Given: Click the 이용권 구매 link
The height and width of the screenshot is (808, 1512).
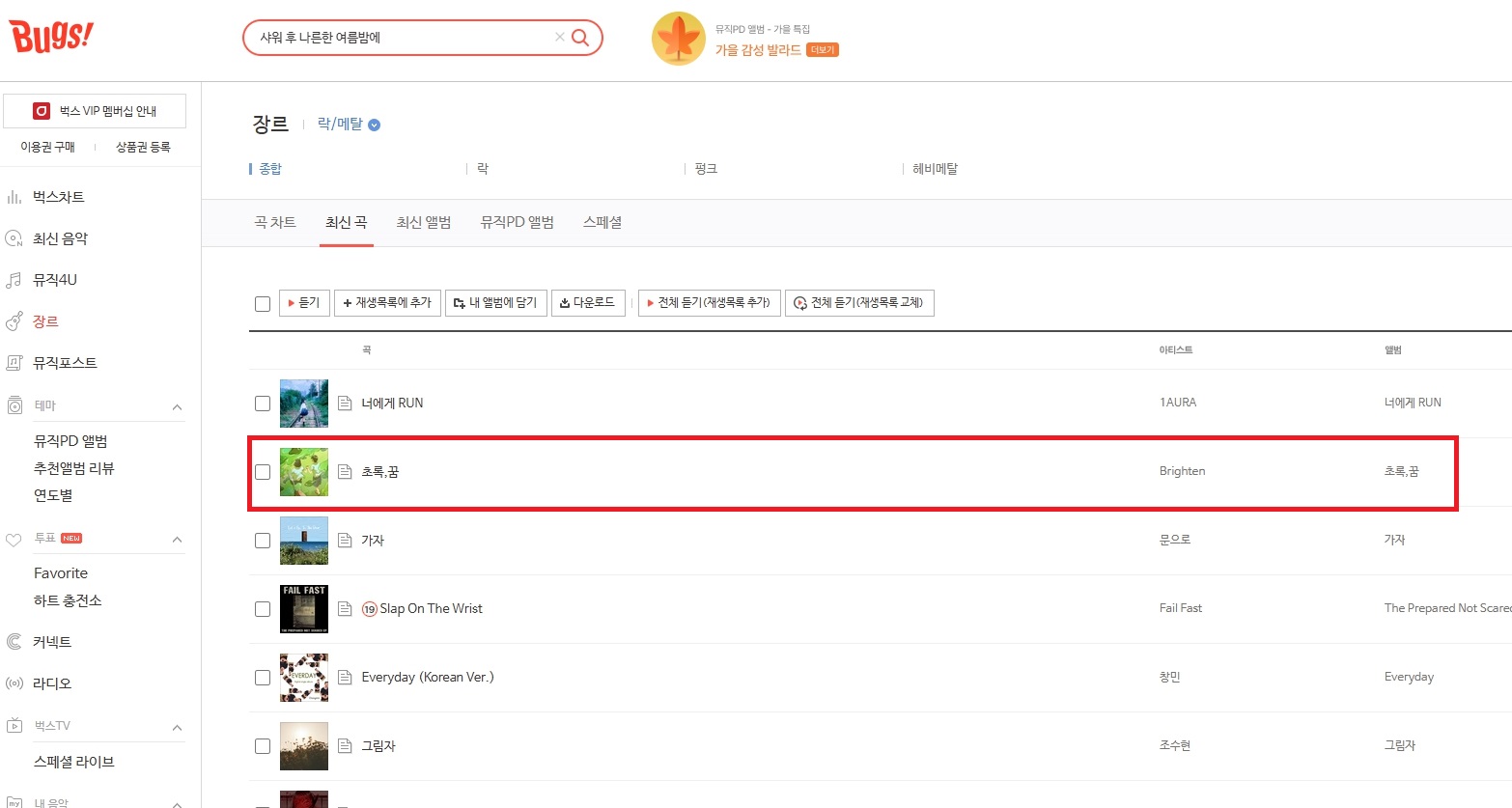Looking at the screenshot, I should [x=48, y=147].
